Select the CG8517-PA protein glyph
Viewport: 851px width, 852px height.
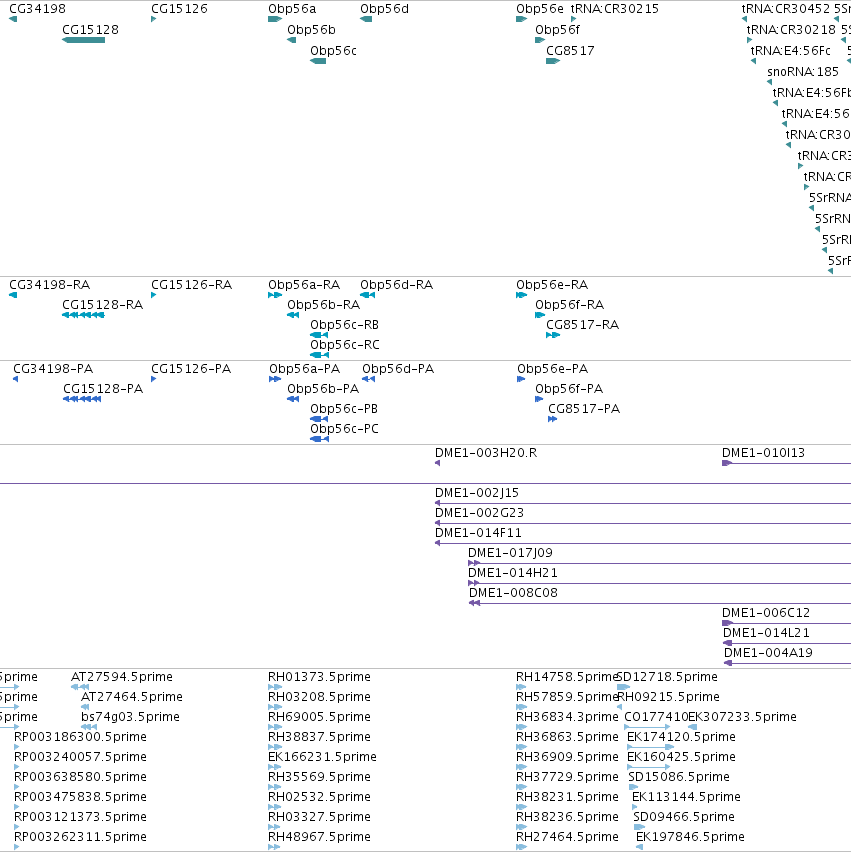553,419
